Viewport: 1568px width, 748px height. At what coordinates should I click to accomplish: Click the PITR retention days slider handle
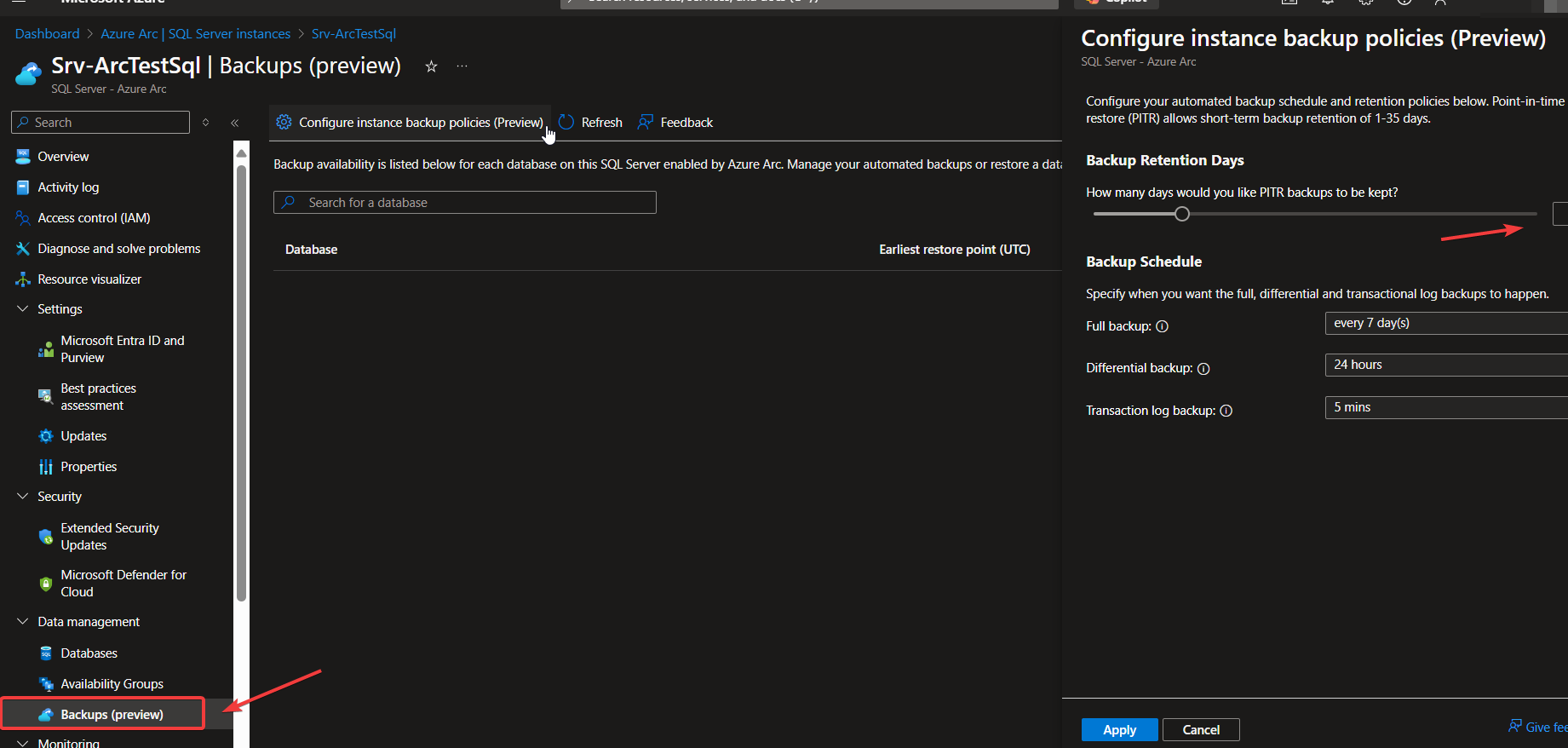[x=1181, y=214]
